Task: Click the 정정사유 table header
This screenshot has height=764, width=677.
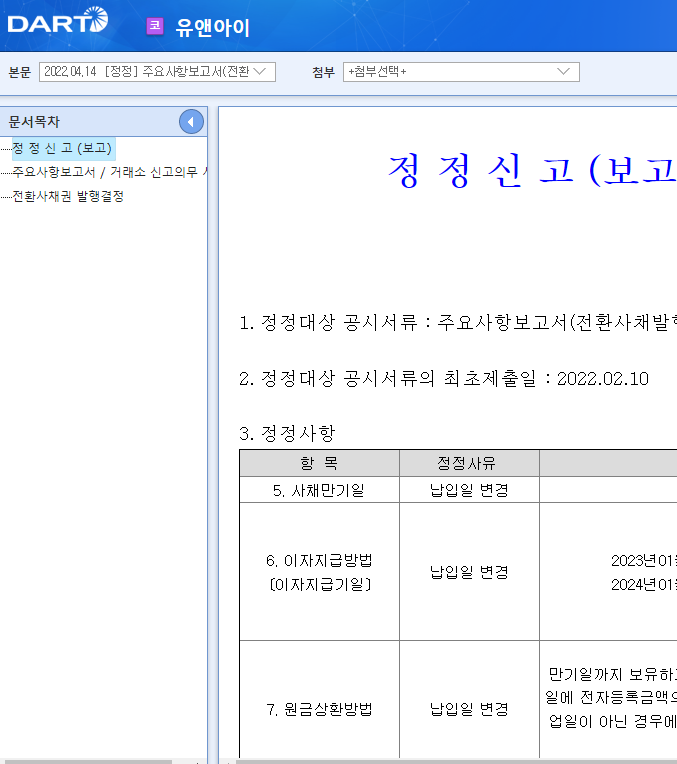Action: tap(469, 463)
